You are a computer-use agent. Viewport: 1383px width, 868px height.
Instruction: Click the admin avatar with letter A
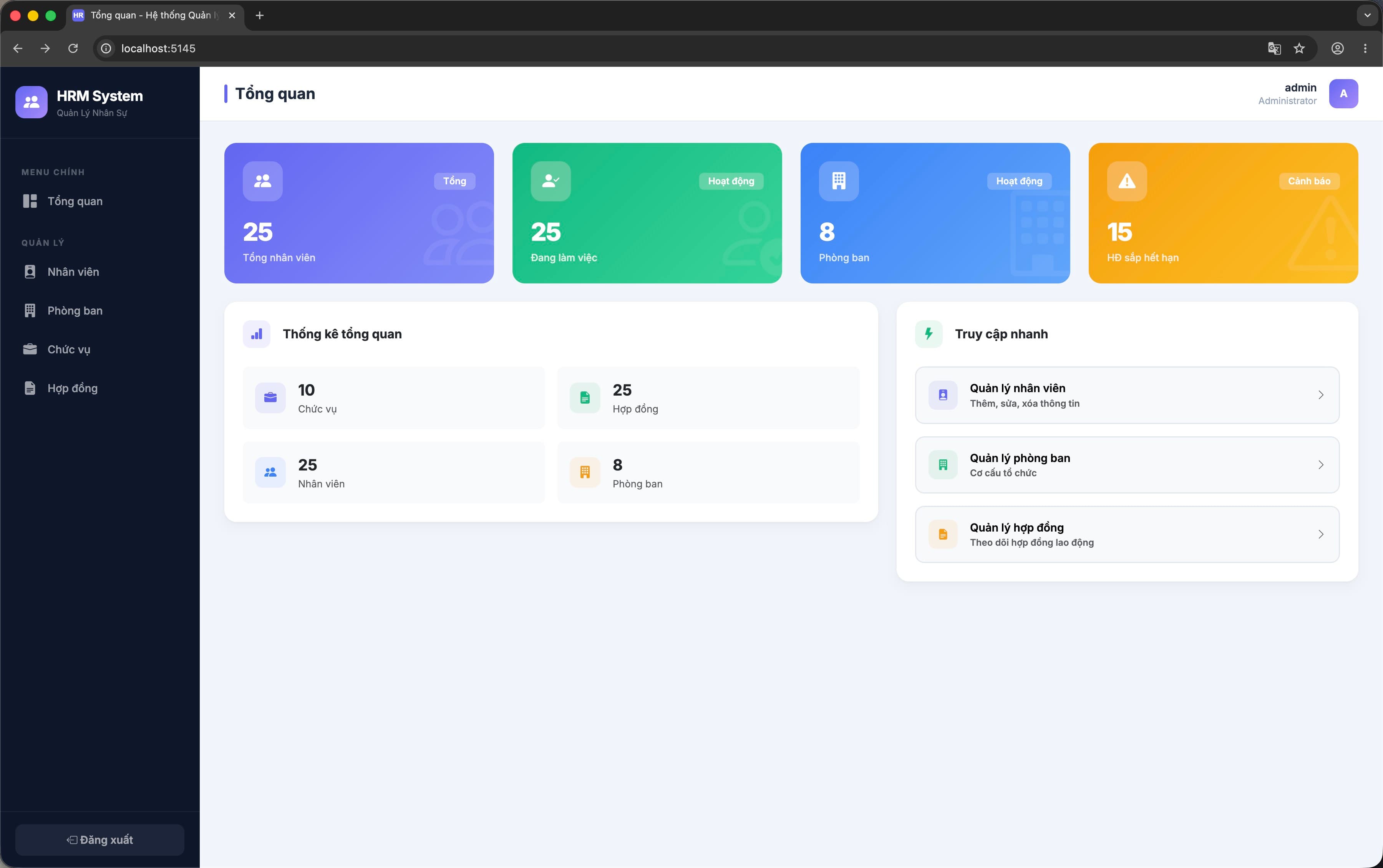[1343, 94]
